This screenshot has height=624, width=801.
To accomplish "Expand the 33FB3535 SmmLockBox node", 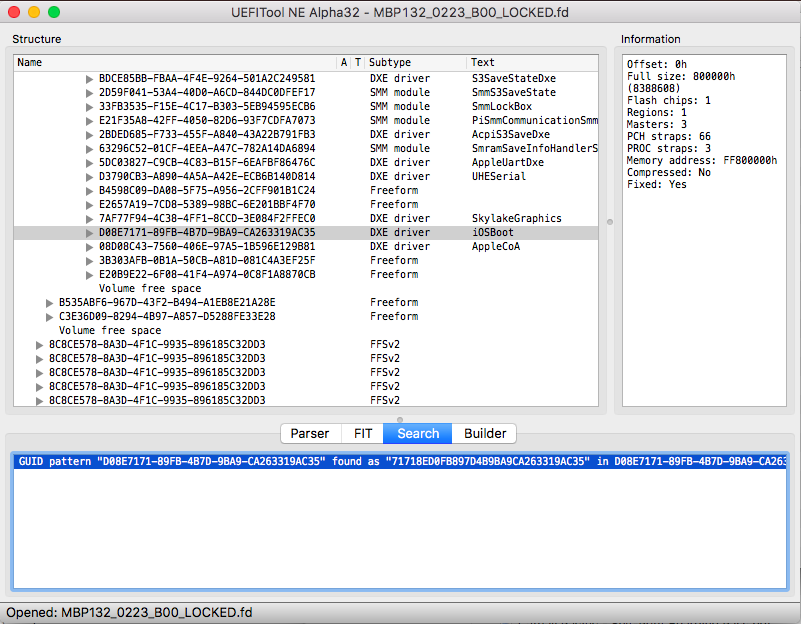I will [89, 107].
